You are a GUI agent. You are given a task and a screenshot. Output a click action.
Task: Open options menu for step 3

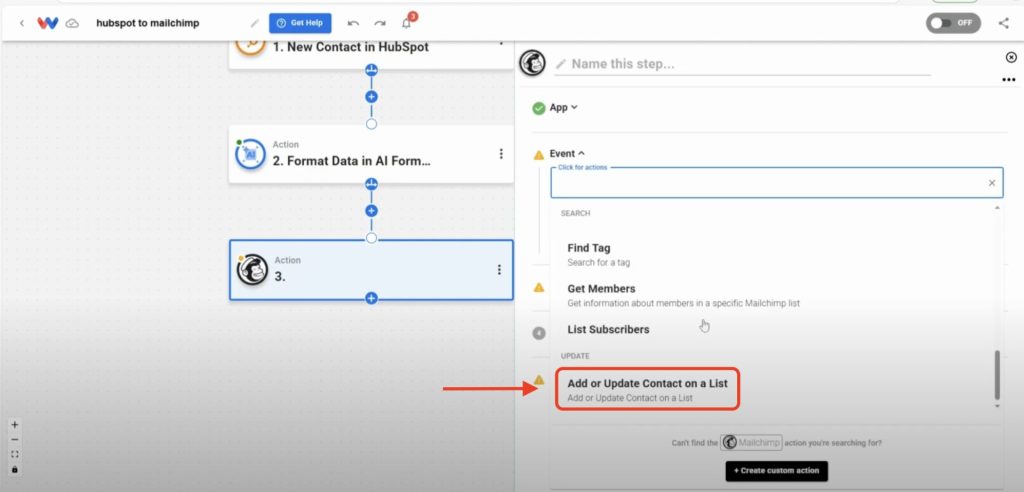[499, 269]
